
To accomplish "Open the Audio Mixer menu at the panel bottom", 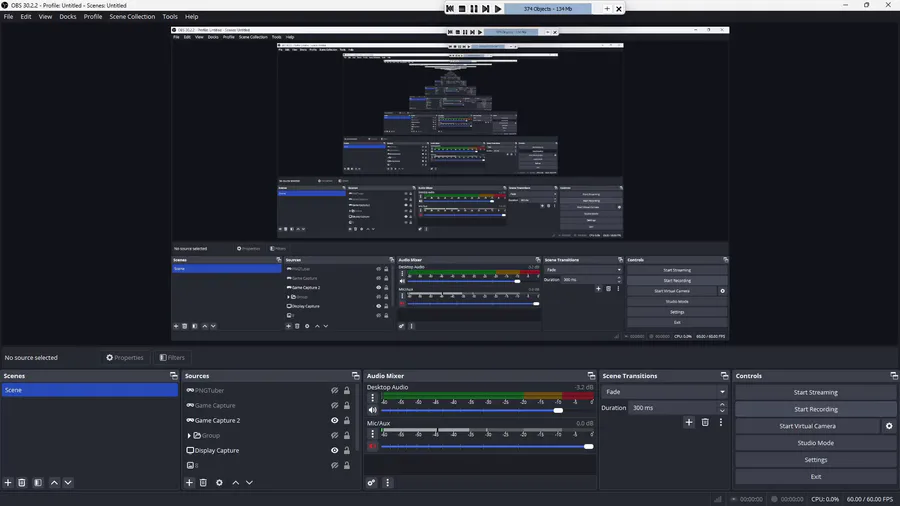I will 387,482.
